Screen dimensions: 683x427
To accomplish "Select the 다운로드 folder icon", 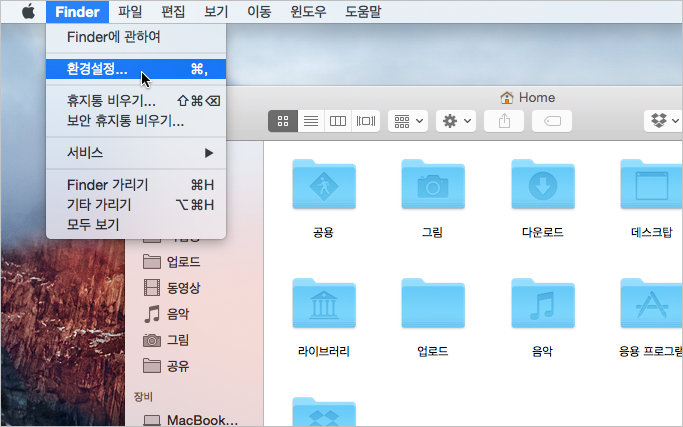I will tap(543, 185).
